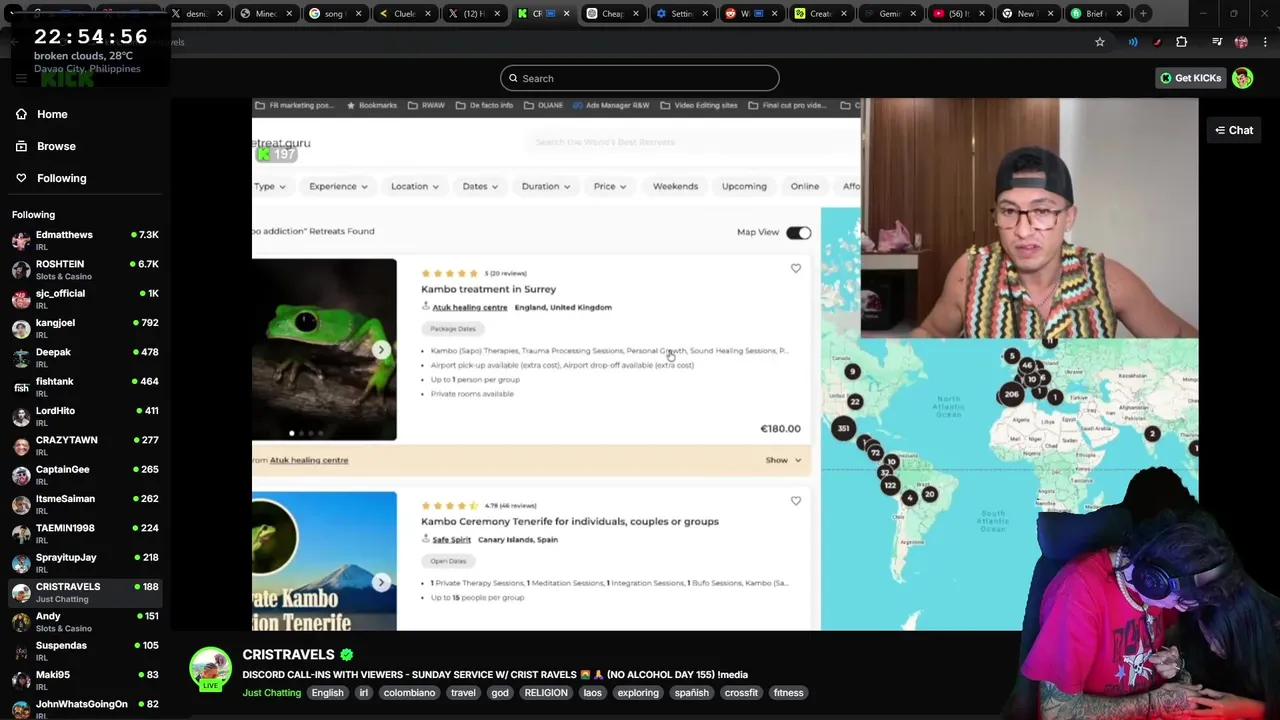
Task: Expand the Location filter dropdown
Action: pos(415,186)
